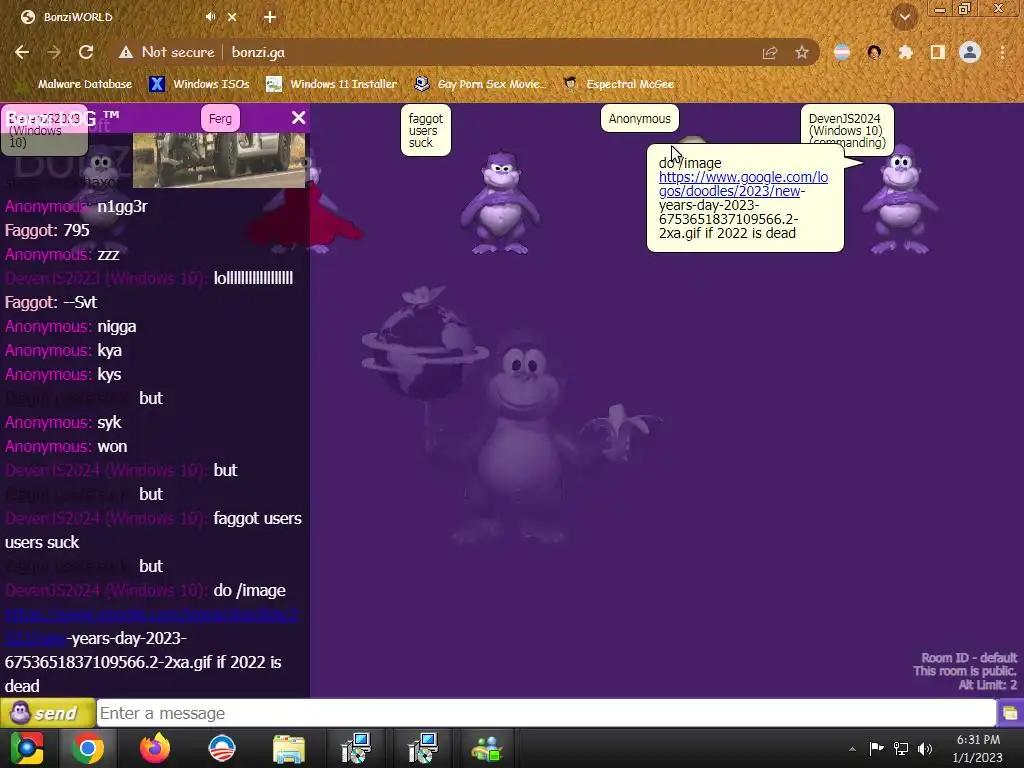This screenshot has width=1024, height=768.
Task: Open the Windows Start menu
Action: point(27,748)
